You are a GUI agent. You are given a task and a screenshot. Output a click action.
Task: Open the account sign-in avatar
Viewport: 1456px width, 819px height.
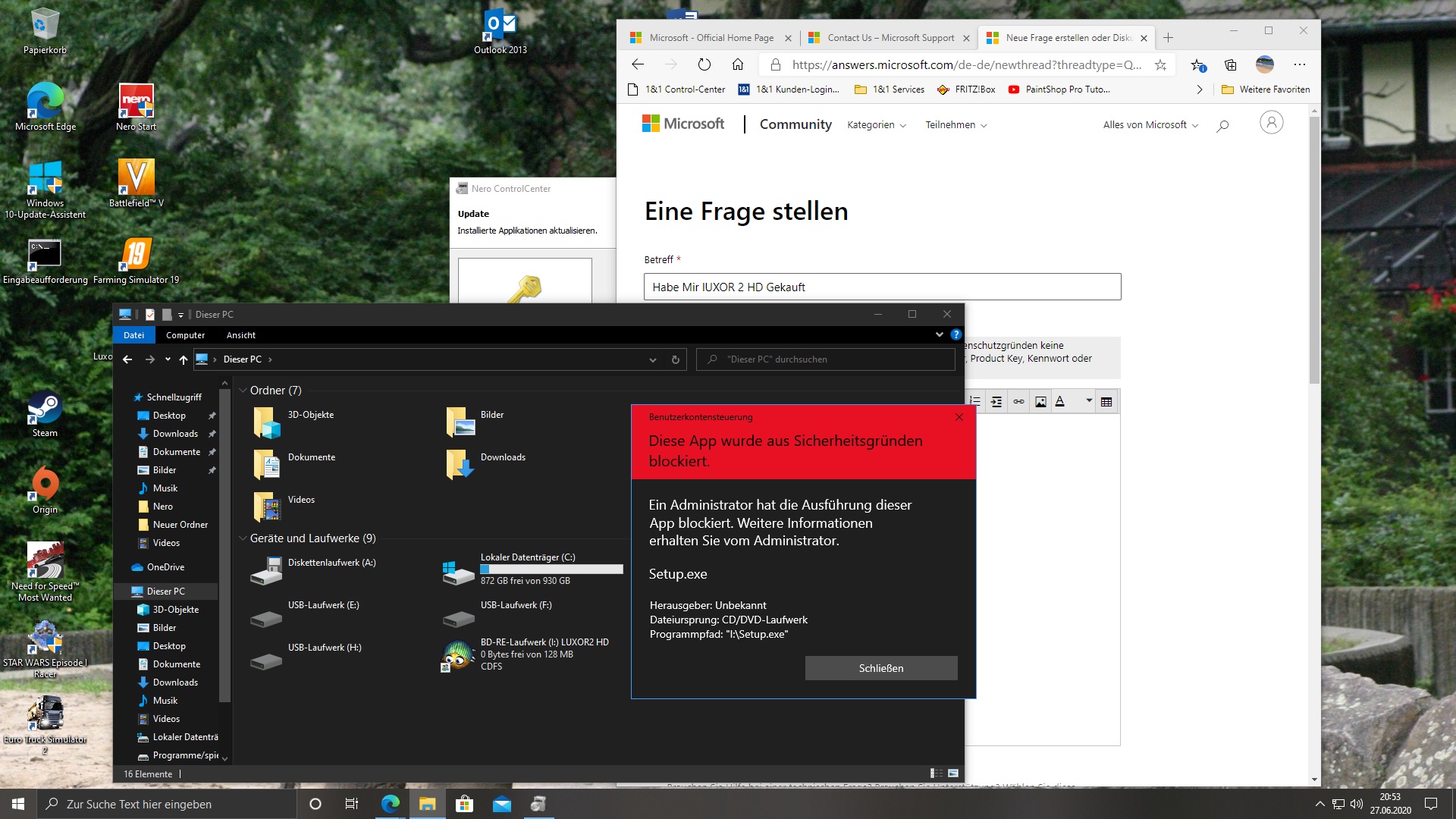(x=1271, y=122)
